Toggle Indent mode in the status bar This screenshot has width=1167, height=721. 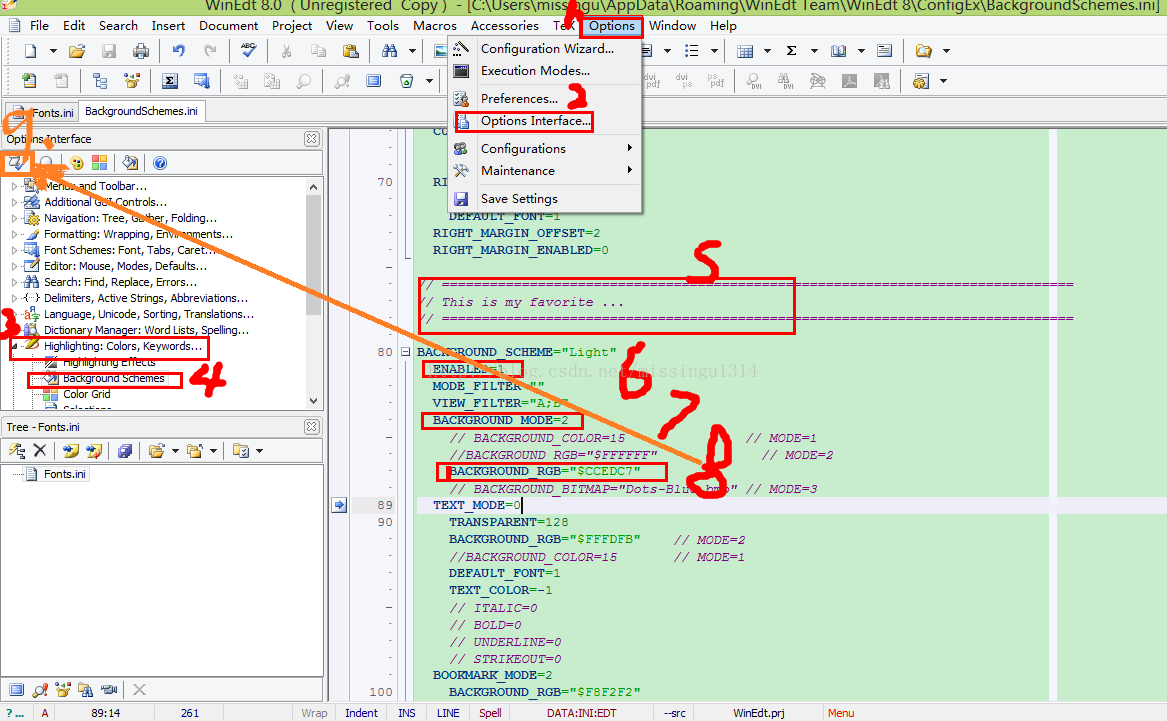tap(361, 713)
